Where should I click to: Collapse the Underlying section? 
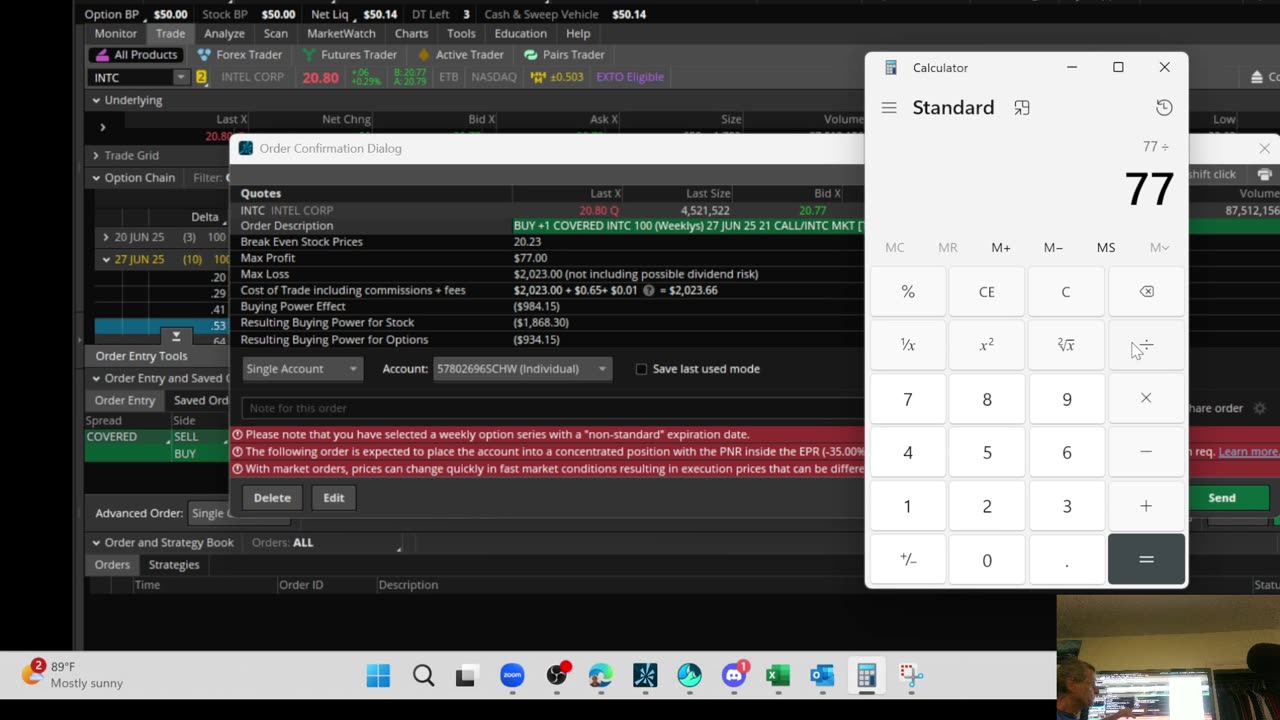pyautogui.click(x=96, y=100)
